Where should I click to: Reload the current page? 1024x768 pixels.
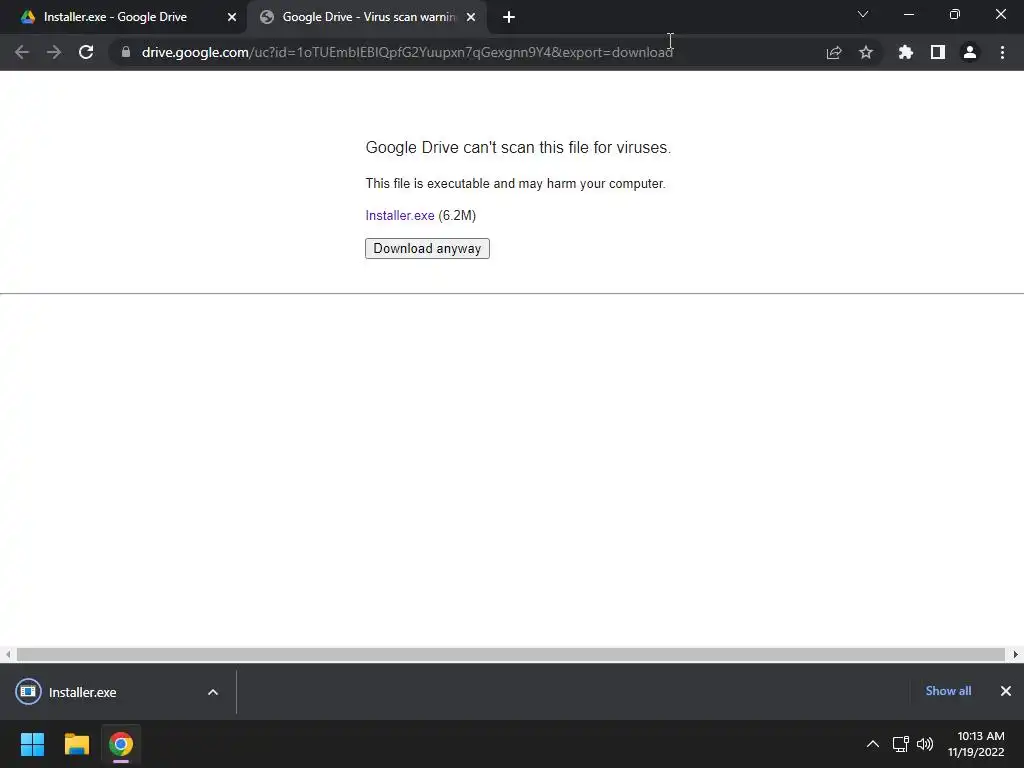(x=86, y=52)
